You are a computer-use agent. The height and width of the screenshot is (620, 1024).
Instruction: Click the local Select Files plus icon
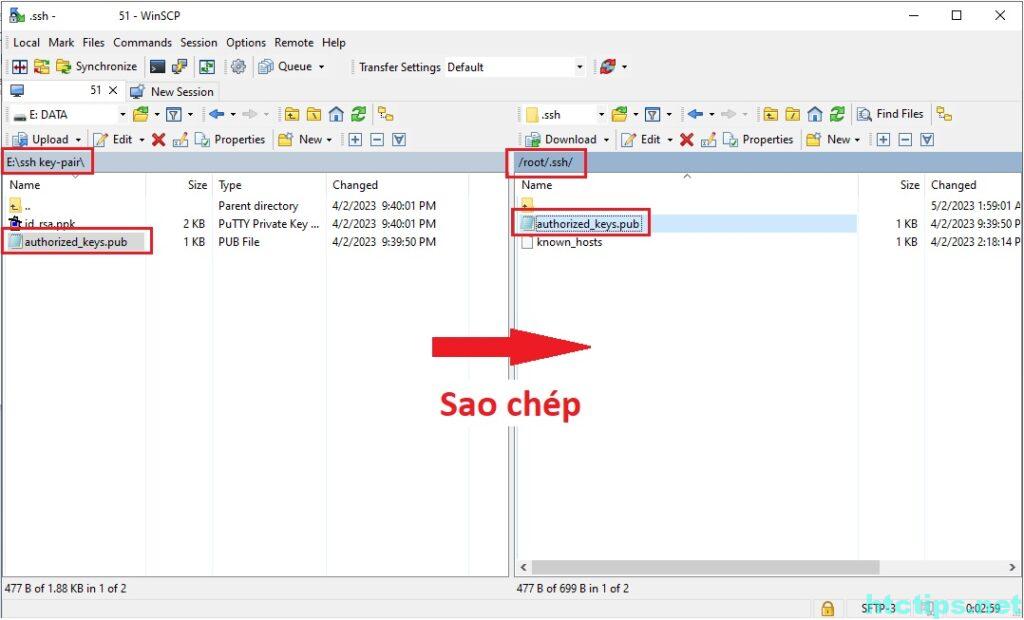tap(355, 139)
